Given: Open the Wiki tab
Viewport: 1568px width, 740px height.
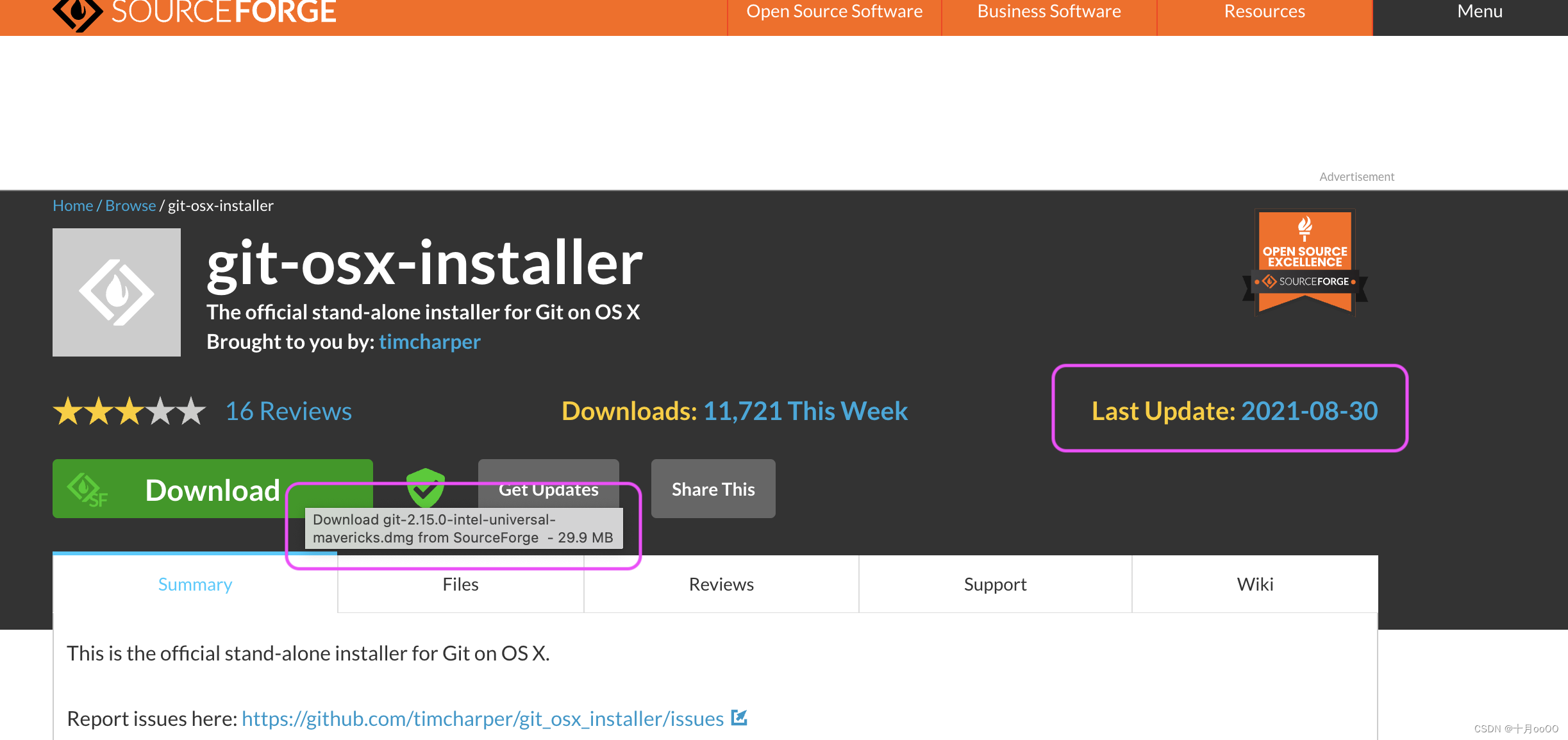Looking at the screenshot, I should (x=1255, y=584).
